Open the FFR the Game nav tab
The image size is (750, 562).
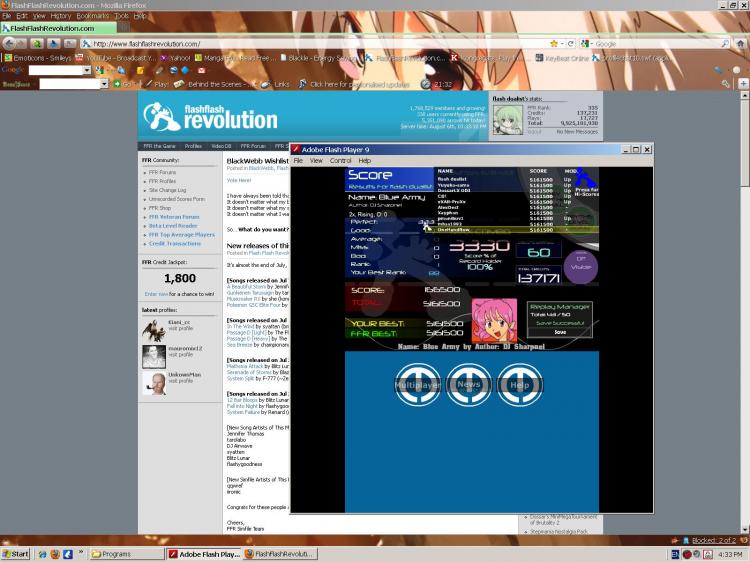point(159,146)
